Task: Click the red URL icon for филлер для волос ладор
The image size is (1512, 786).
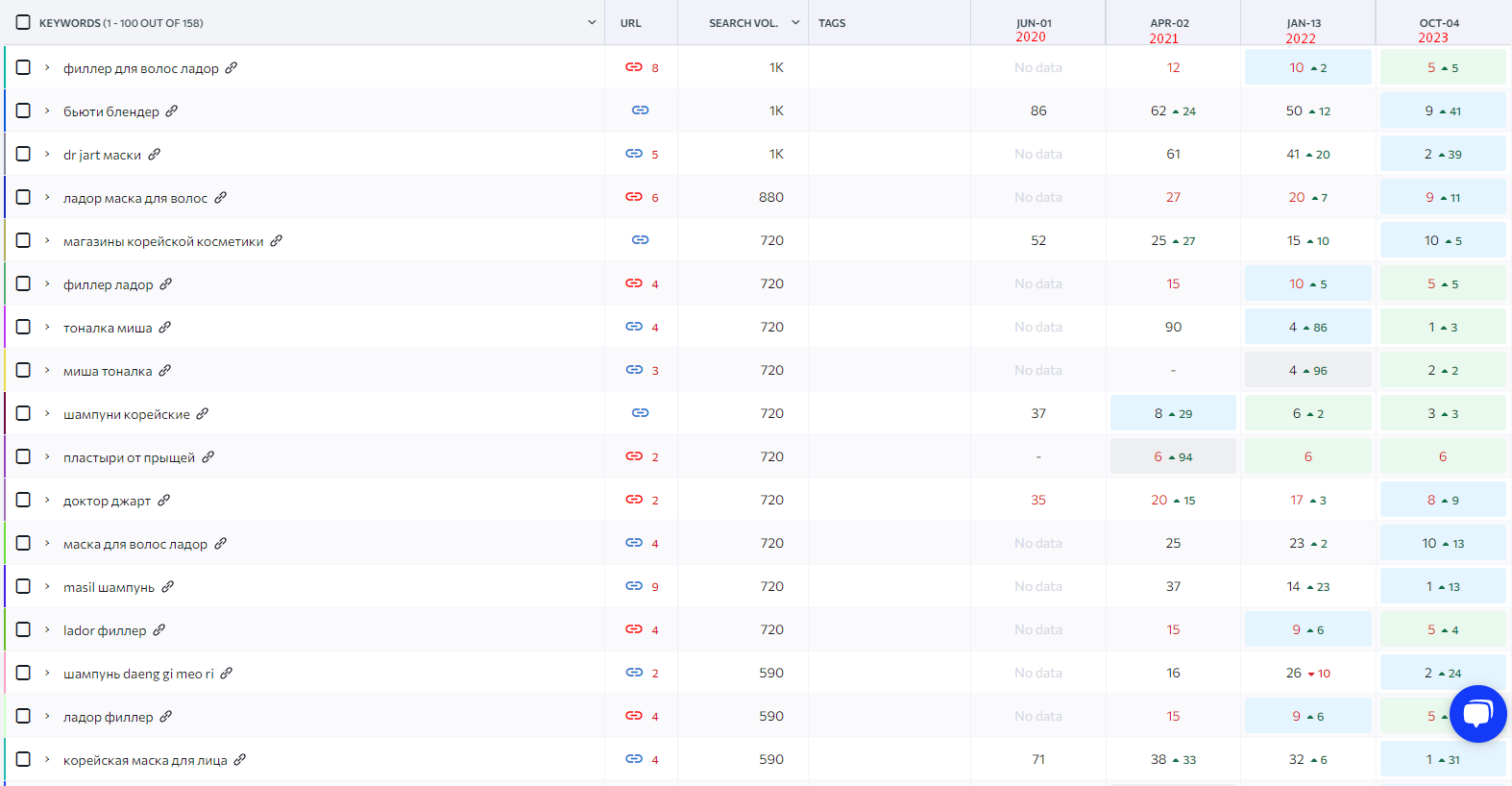Action: tap(634, 67)
